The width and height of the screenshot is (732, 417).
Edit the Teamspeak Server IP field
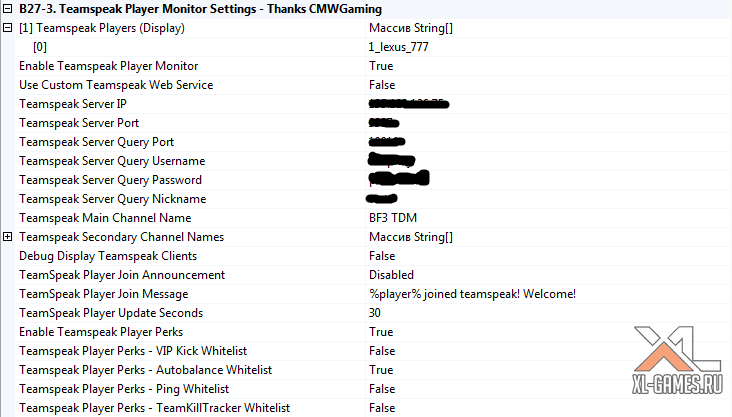(x=408, y=104)
